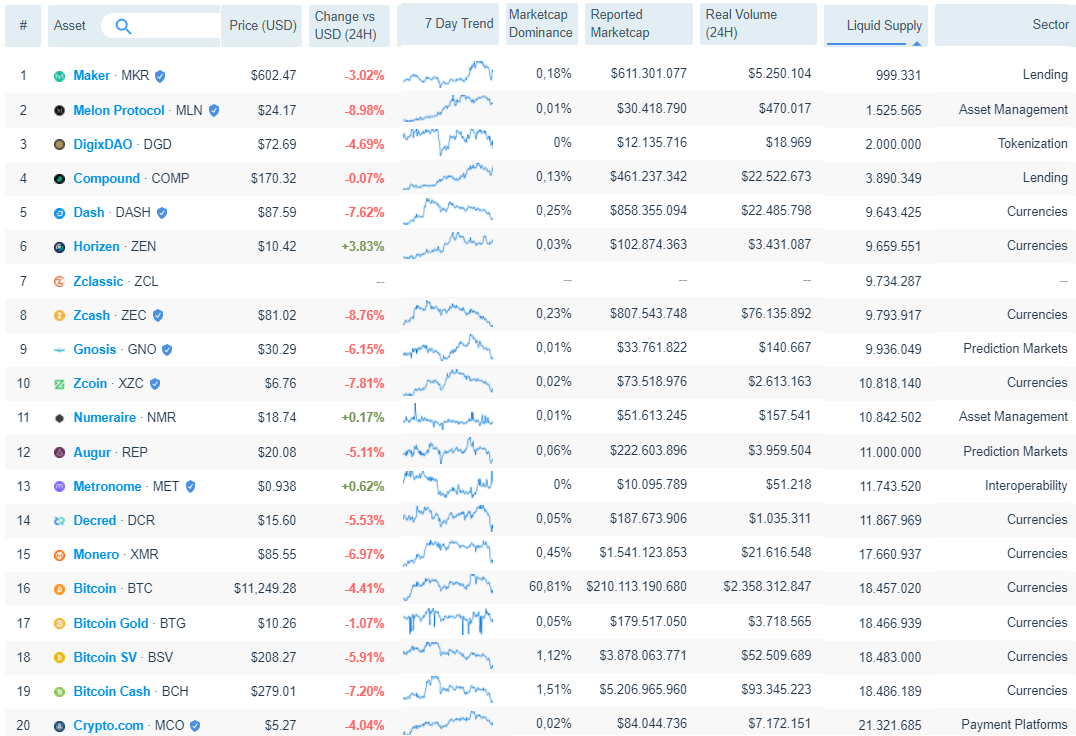1076x736 pixels.
Task: Click the Bitcoin Gold coin logo
Action: [x=60, y=624]
